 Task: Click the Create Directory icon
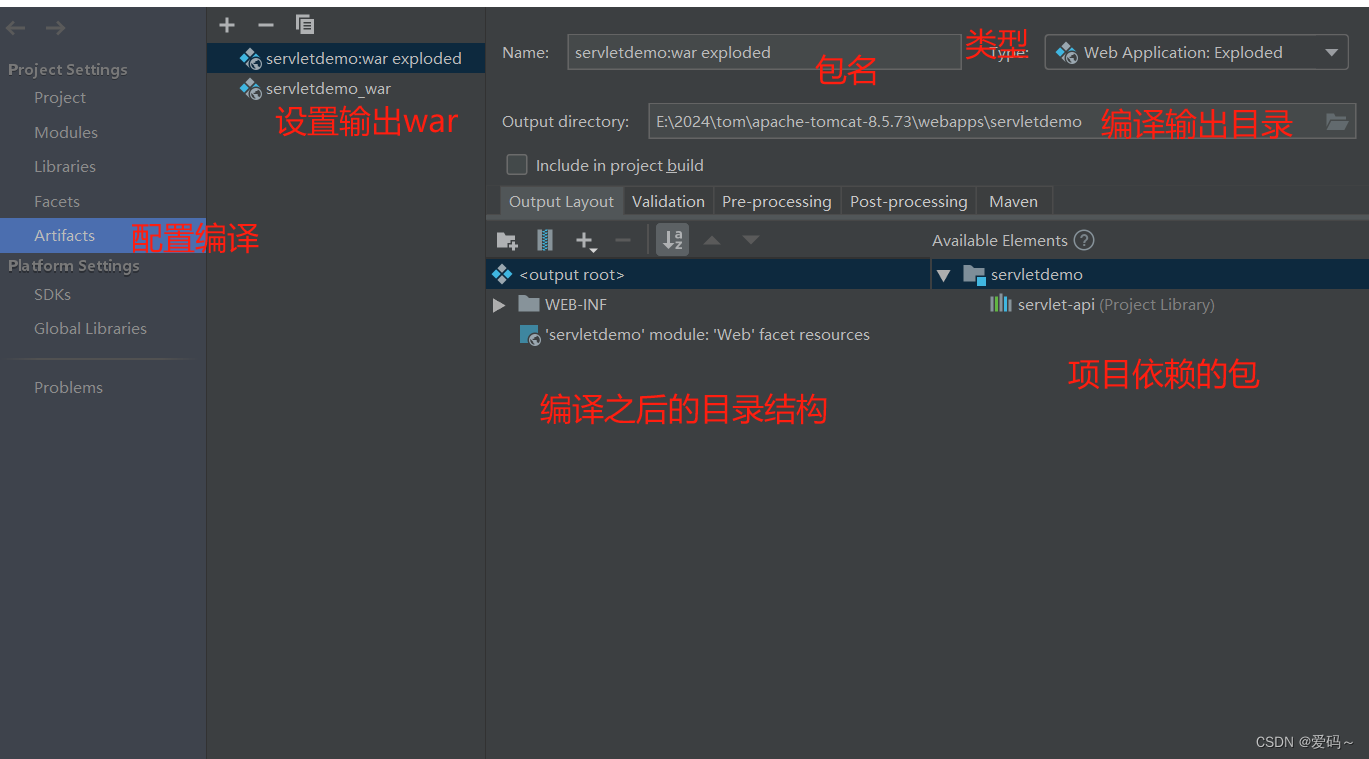tap(507, 240)
